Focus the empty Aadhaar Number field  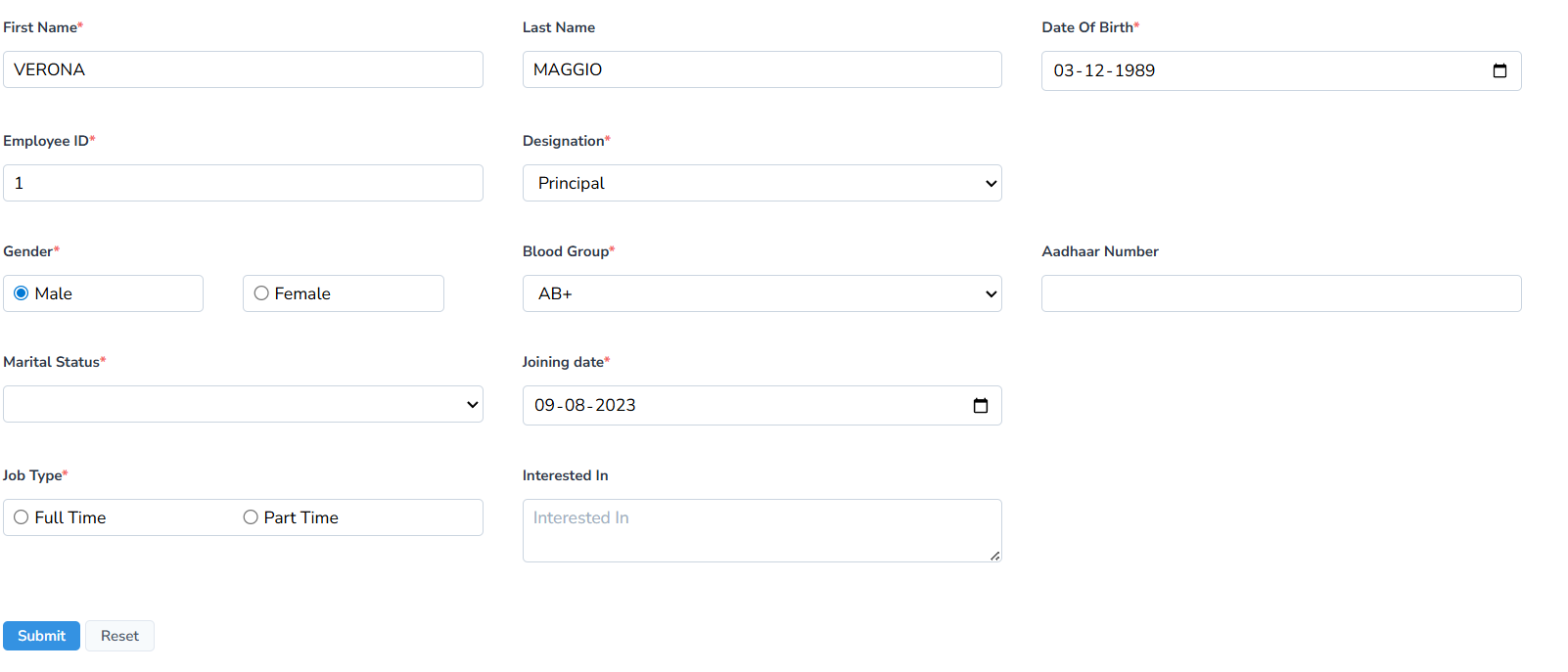(1280, 293)
